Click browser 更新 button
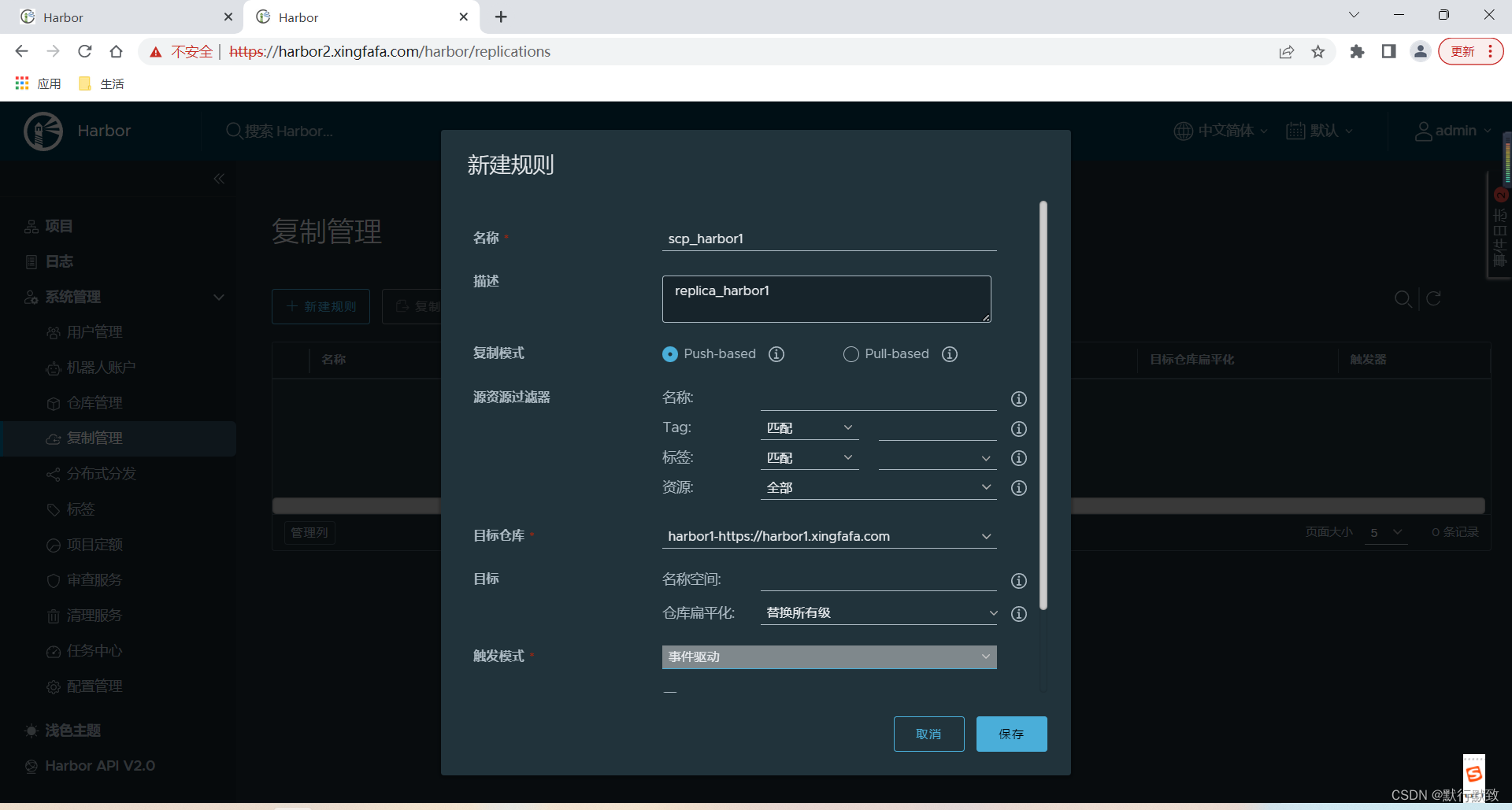The width and height of the screenshot is (1512, 810). pyautogui.click(x=1470, y=52)
